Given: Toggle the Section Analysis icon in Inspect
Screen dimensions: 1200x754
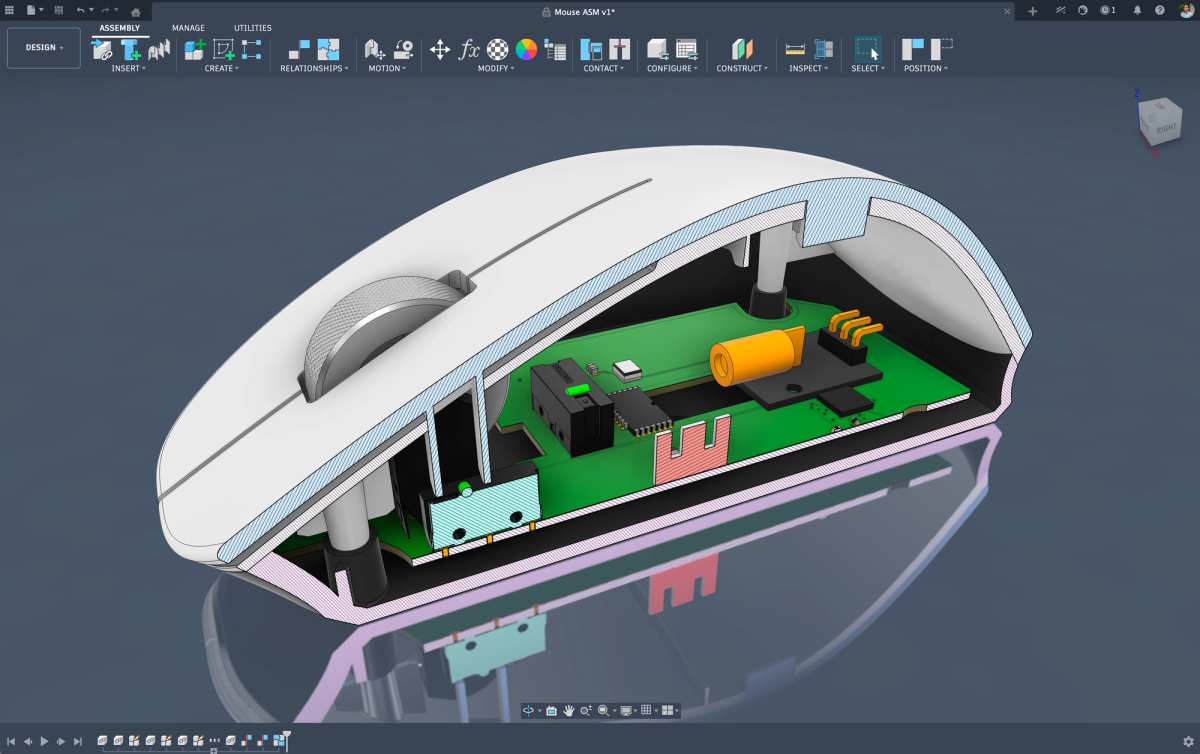Looking at the screenshot, I should coord(824,49).
